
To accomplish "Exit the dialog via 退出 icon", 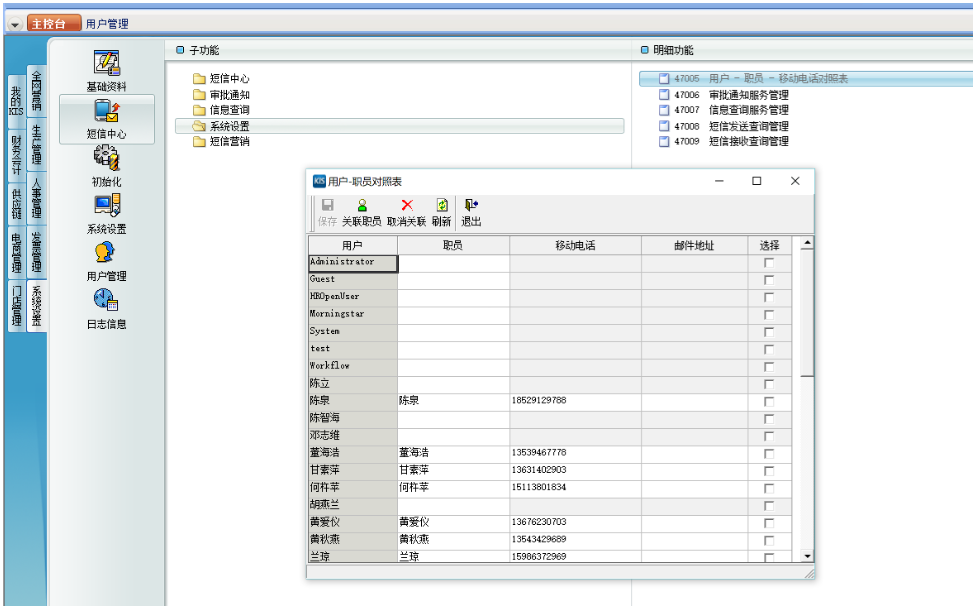I will pyautogui.click(x=471, y=211).
